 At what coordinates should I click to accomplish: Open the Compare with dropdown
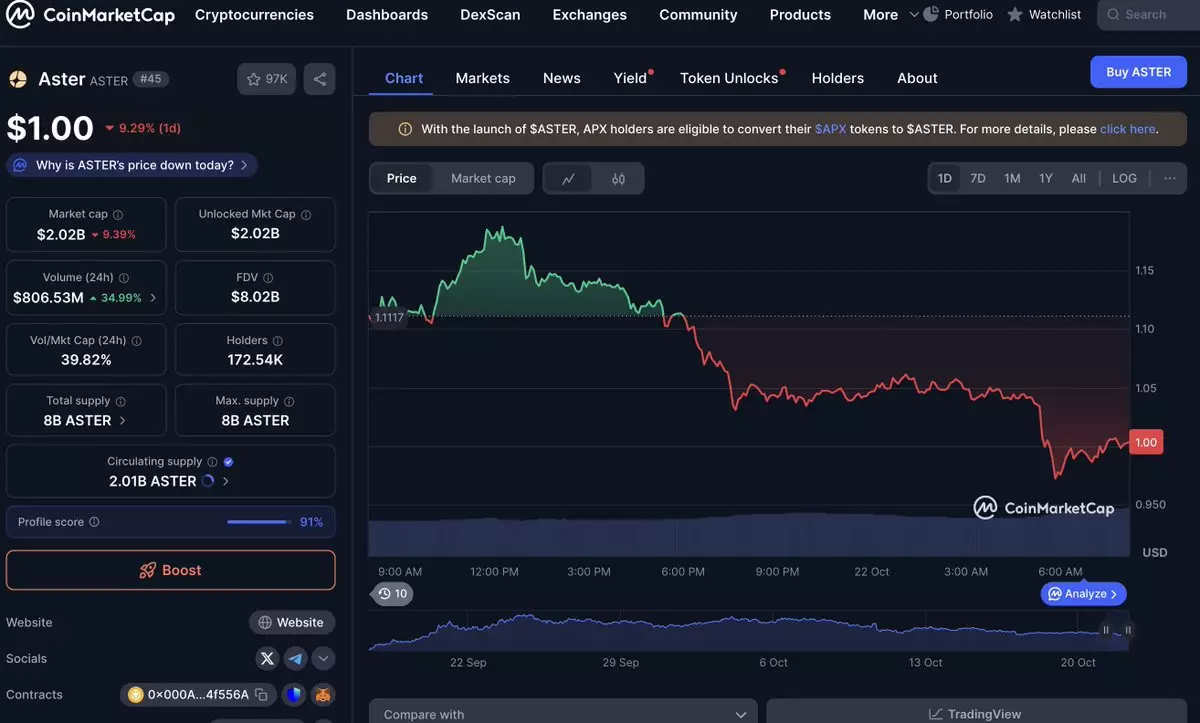(x=563, y=714)
